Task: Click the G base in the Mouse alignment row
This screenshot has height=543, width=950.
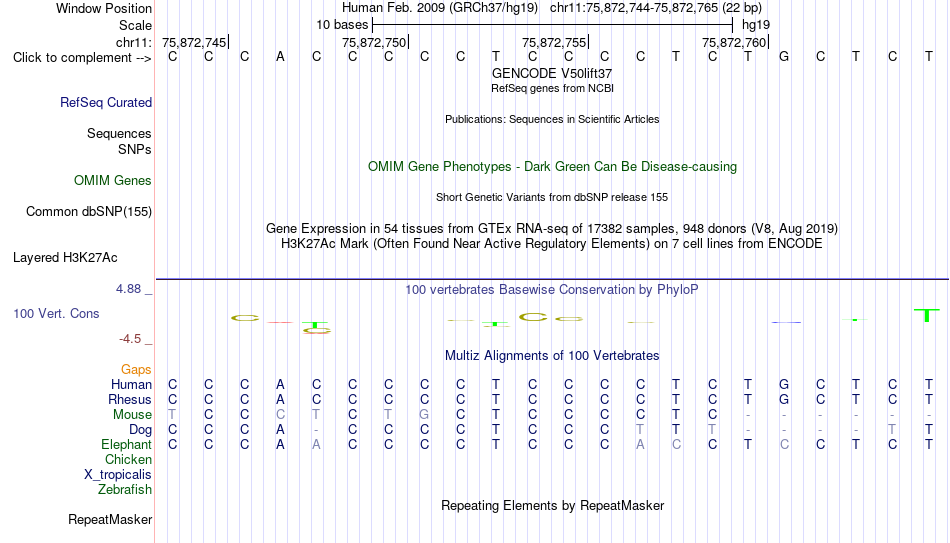Action: pos(424,415)
